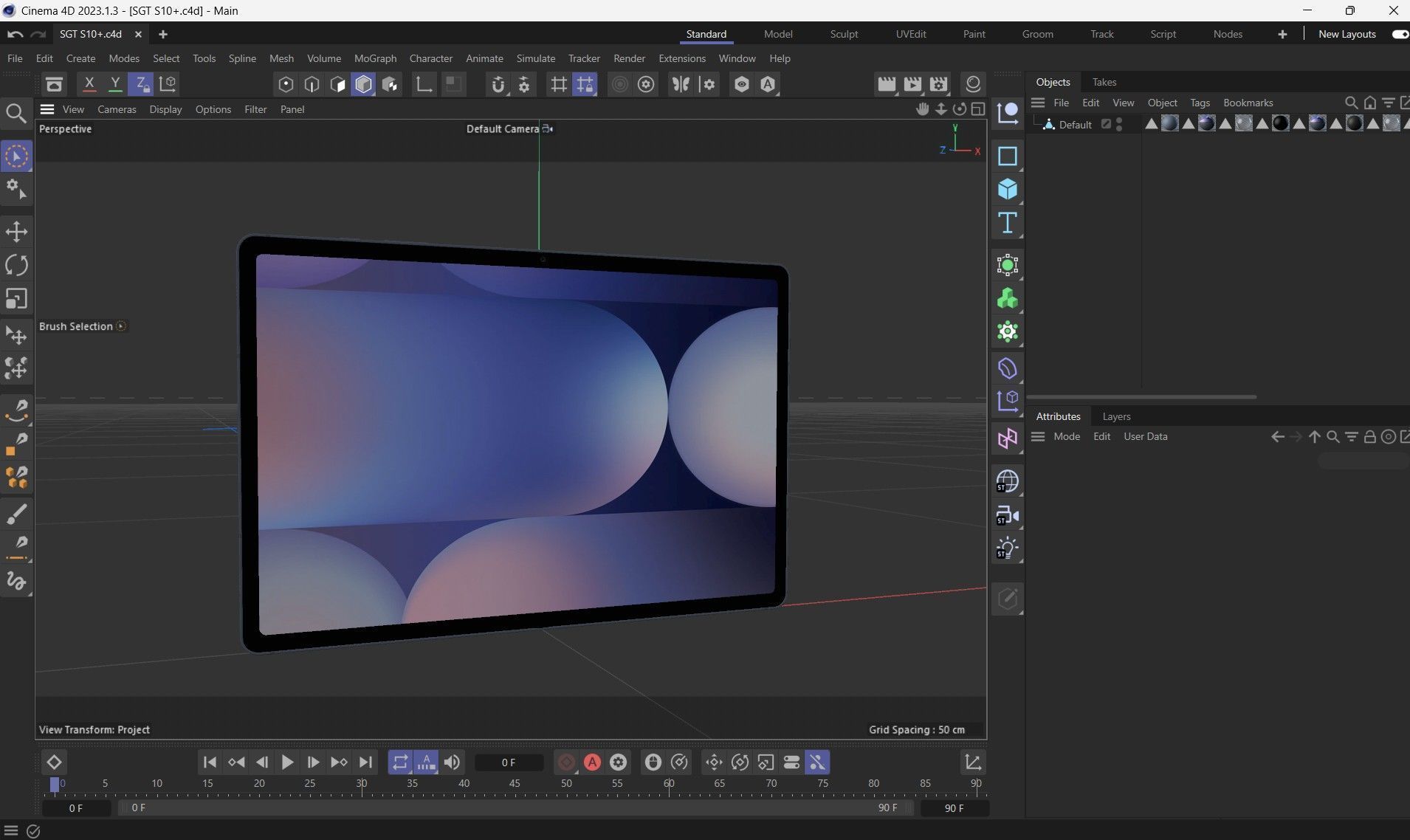This screenshot has width=1410, height=840.
Task: Click the viewport search magnifier icon
Action: pos(16,113)
